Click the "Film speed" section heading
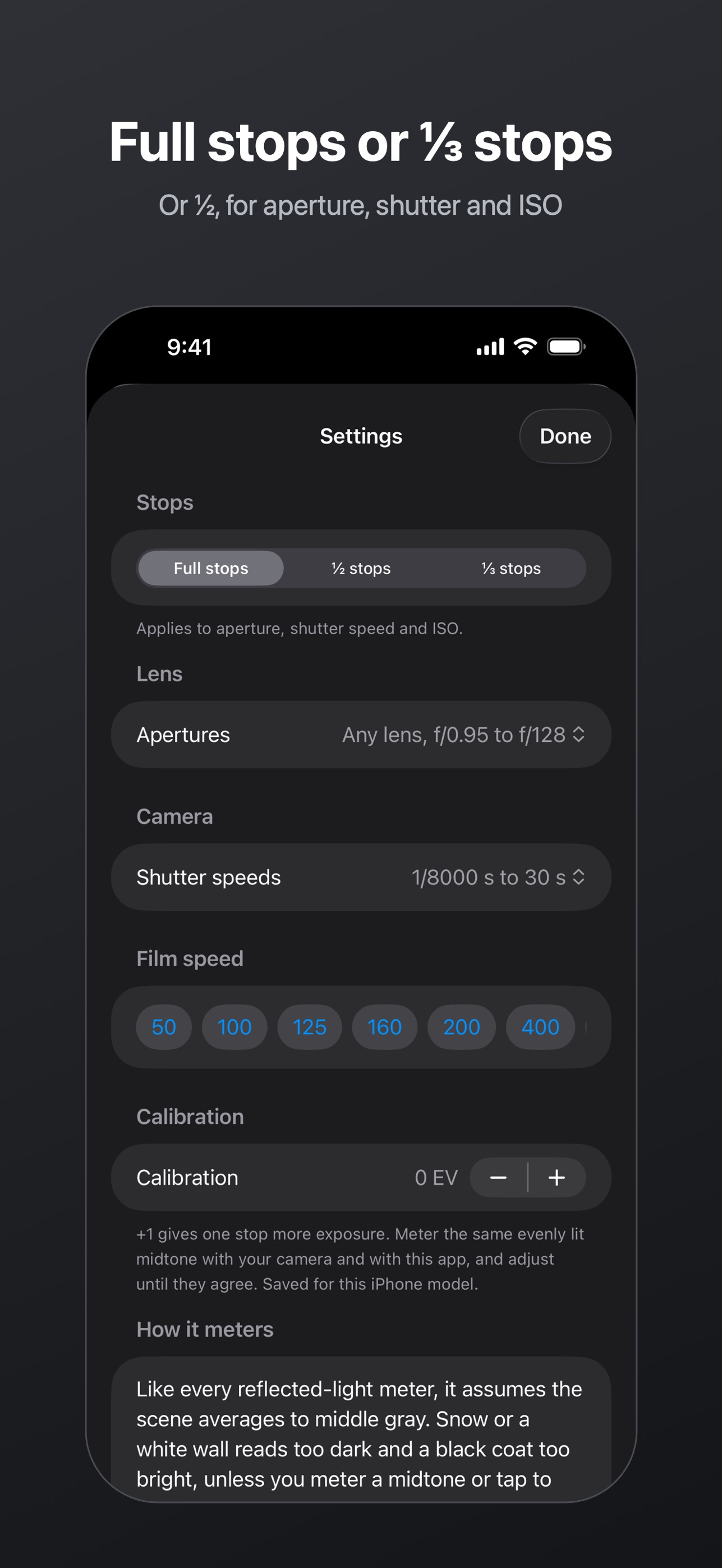 pos(190,959)
